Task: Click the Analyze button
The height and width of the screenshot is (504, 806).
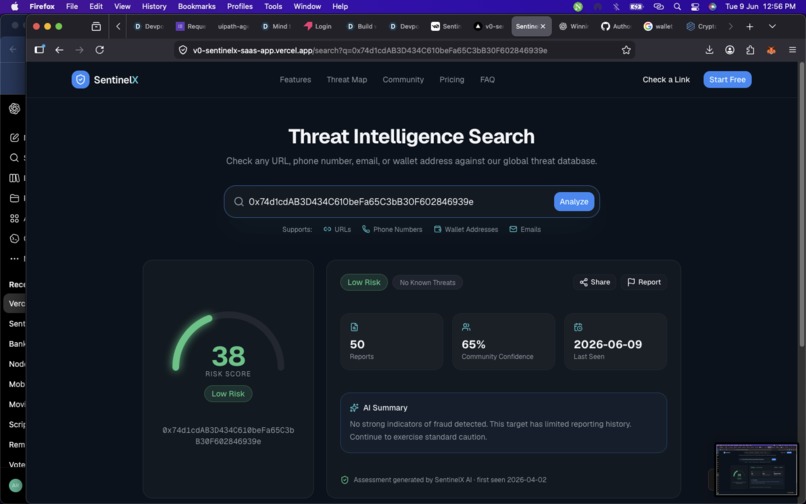Action: [x=574, y=202]
